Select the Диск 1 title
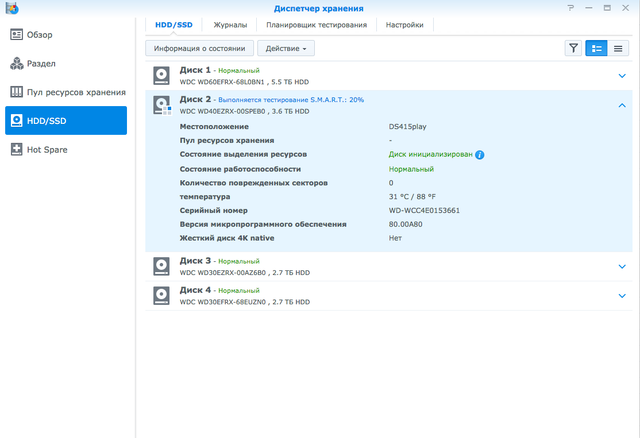 click(x=195, y=70)
